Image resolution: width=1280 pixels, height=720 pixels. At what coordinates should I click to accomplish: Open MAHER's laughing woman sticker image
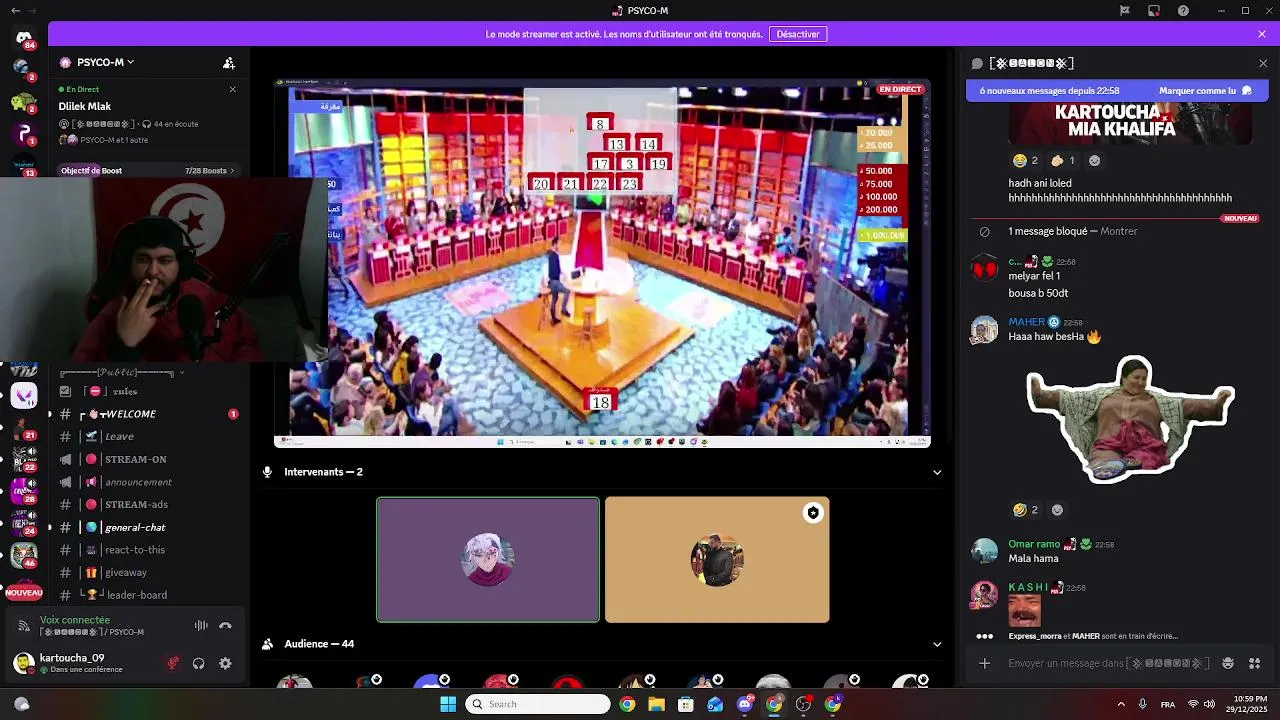point(1131,420)
